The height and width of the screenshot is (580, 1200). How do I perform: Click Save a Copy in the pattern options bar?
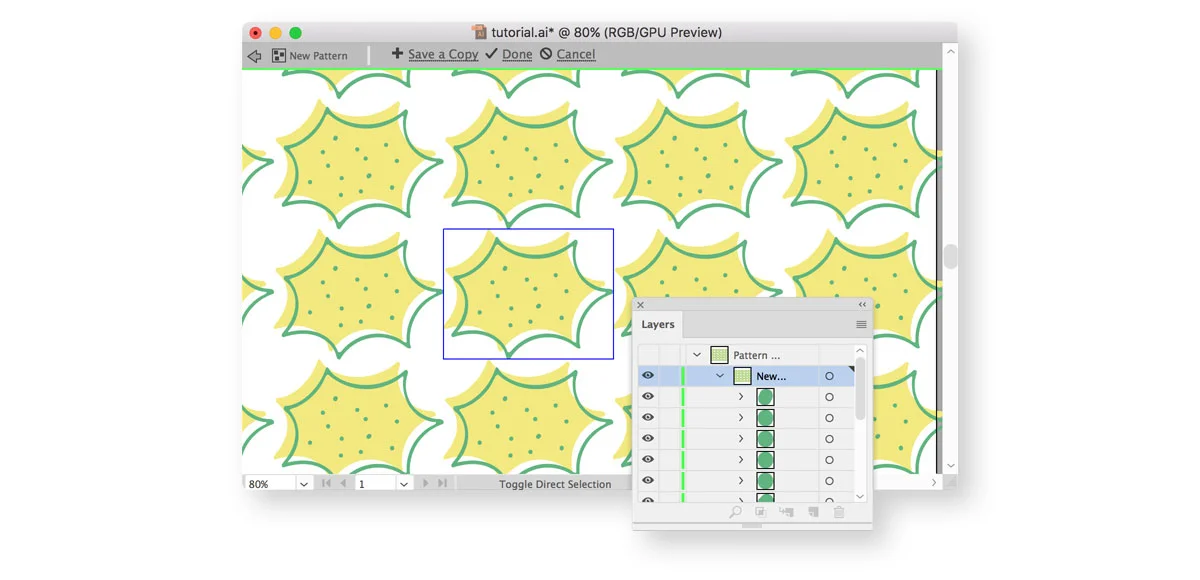[443, 54]
